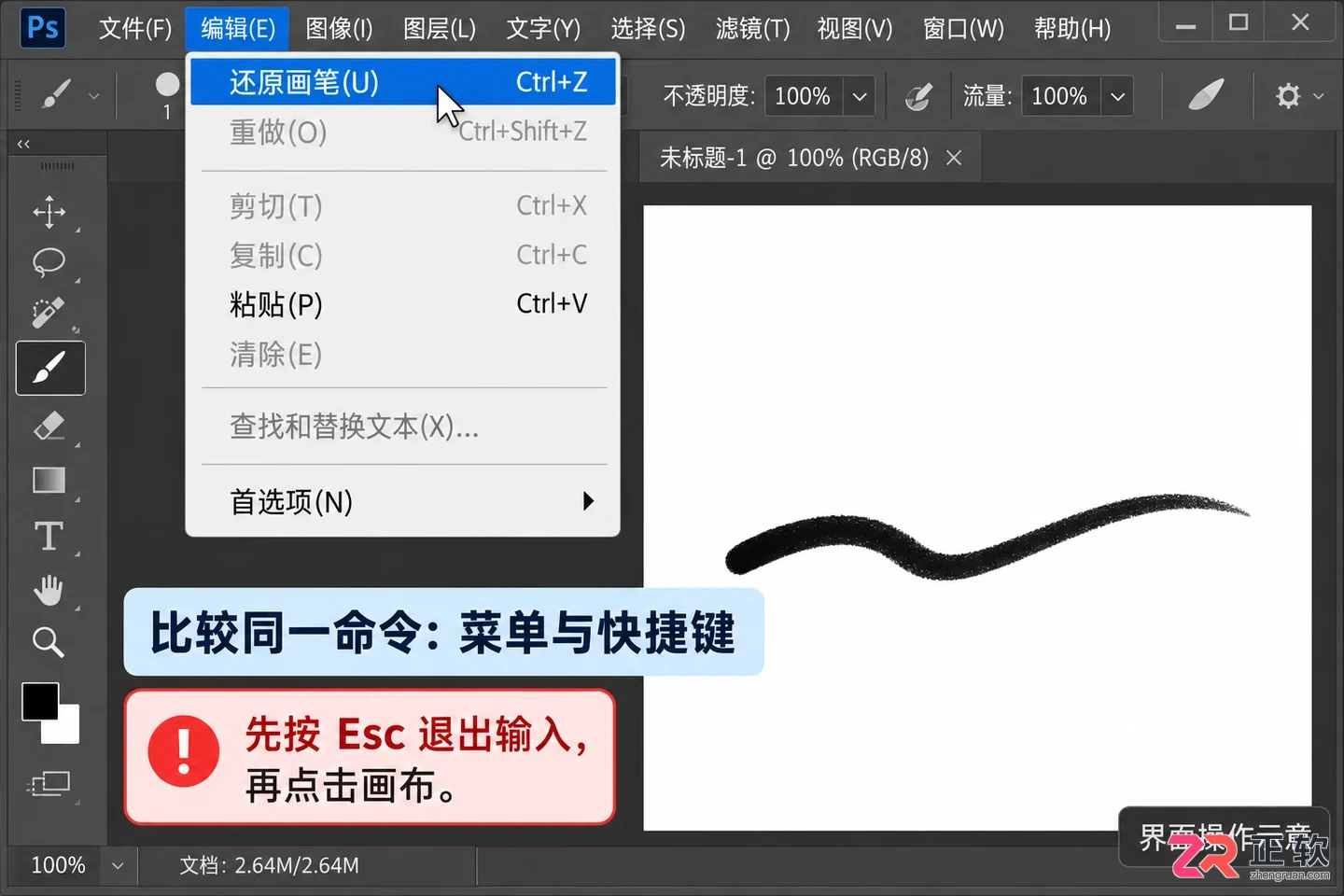Select the Brush tool in the toolbox
Image resolution: width=1344 pixels, height=896 pixels.
pyautogui.click(x=50, y=368)
